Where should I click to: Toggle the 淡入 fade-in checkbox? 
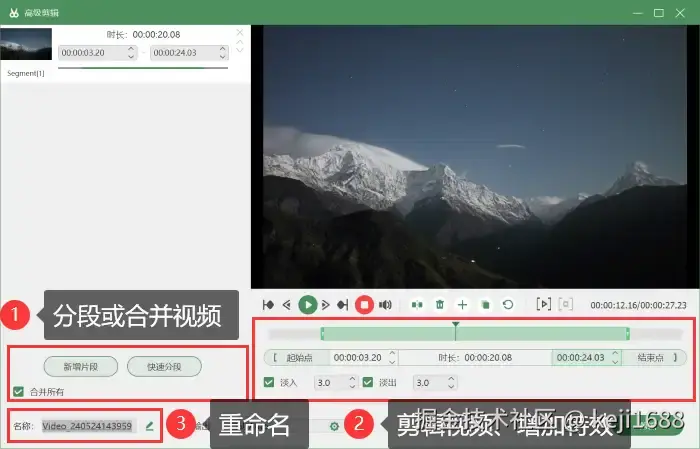pyautogui.click(x=269, y=382)
